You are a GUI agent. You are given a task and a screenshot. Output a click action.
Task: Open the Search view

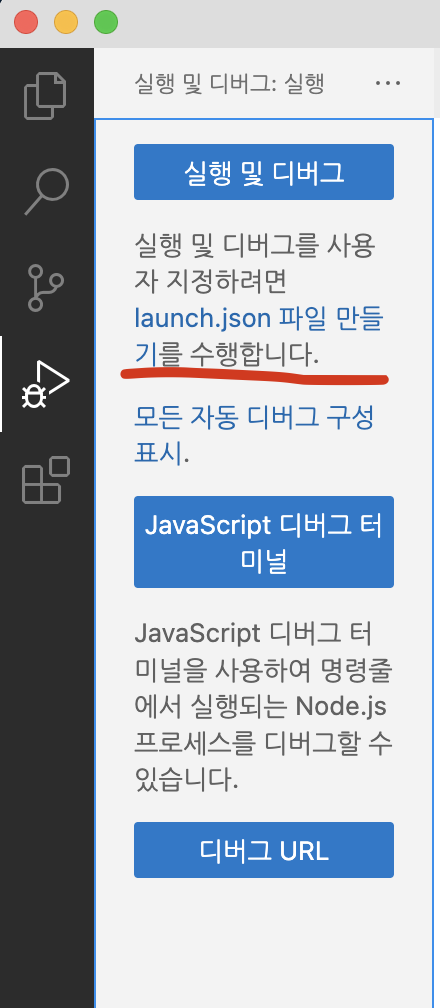pyautogui.click(x=46, y=192)
